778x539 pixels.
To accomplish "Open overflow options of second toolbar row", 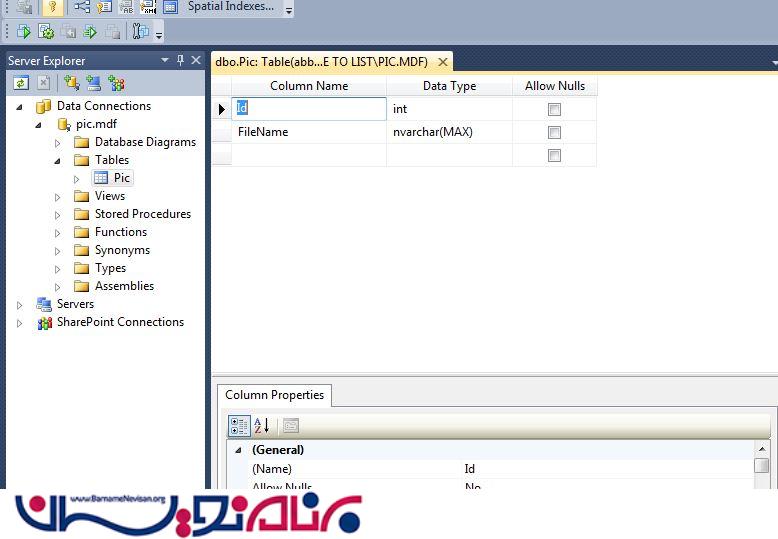I will tap(159, 35).
